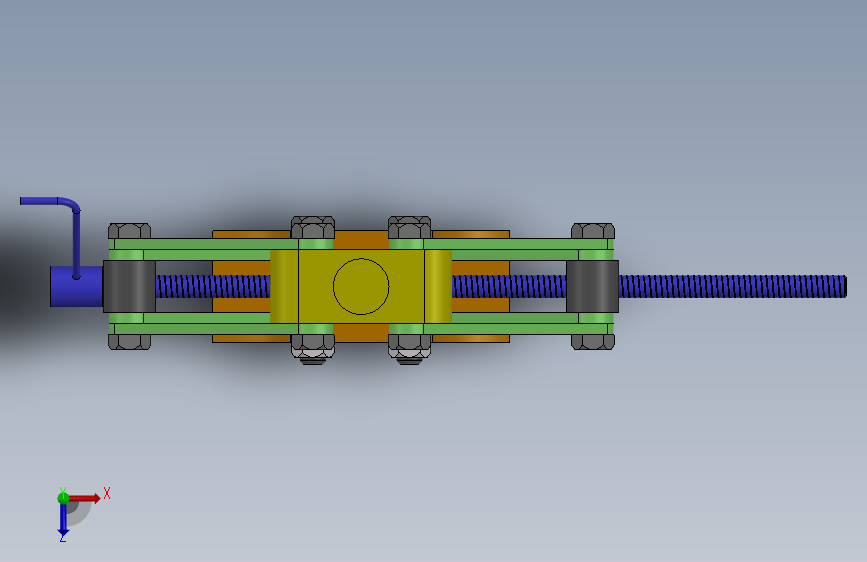Click upper center-left hex bolt head
Screen dimensions: 867x562
click(x=313, y=227)
